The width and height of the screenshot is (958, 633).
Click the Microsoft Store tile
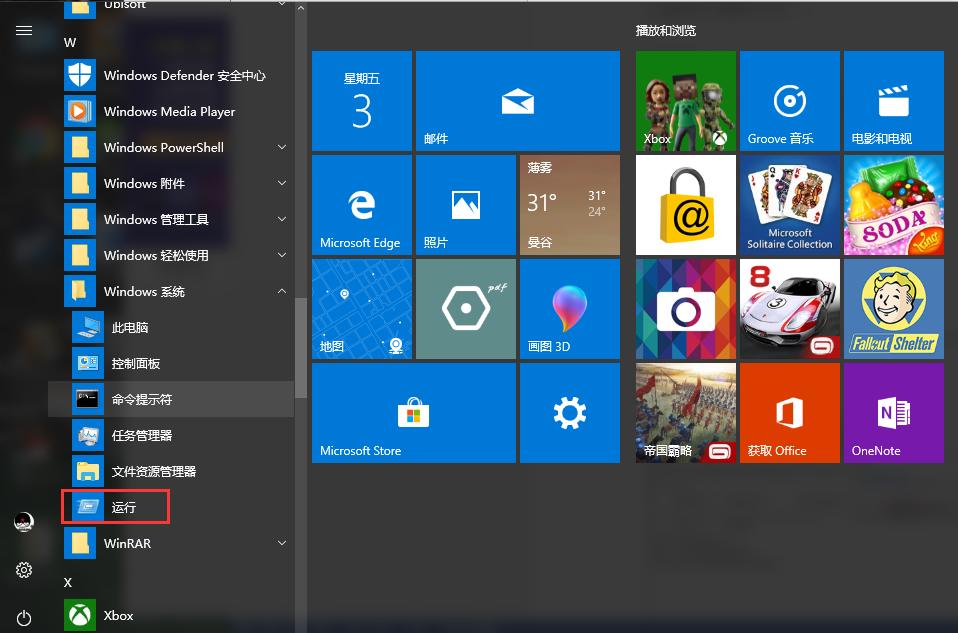(x=413, y=412)
